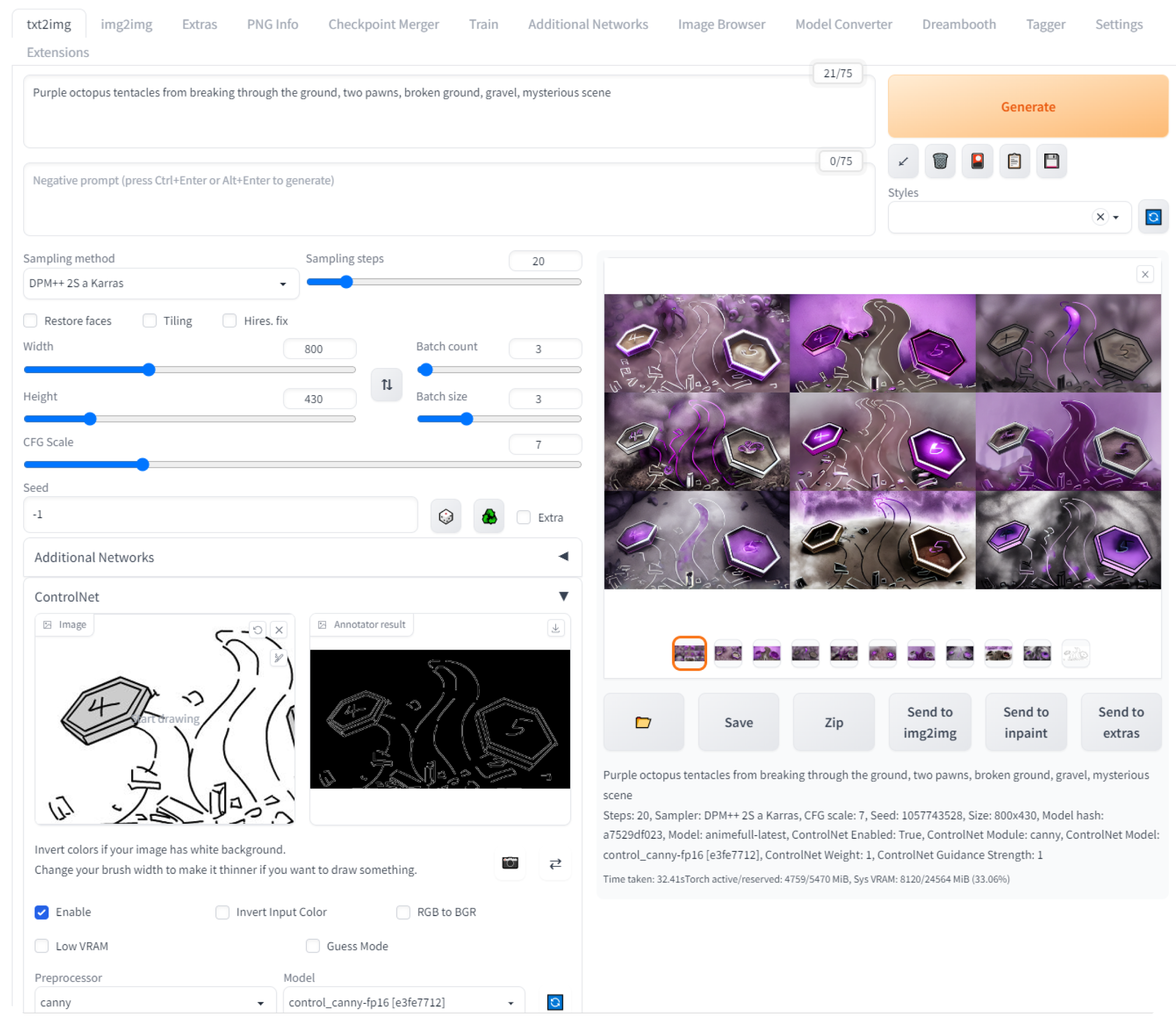Screen dimensions: 1176x1016
Task: Toggle the Hires. fix checkbox
Action: [230, 321]
